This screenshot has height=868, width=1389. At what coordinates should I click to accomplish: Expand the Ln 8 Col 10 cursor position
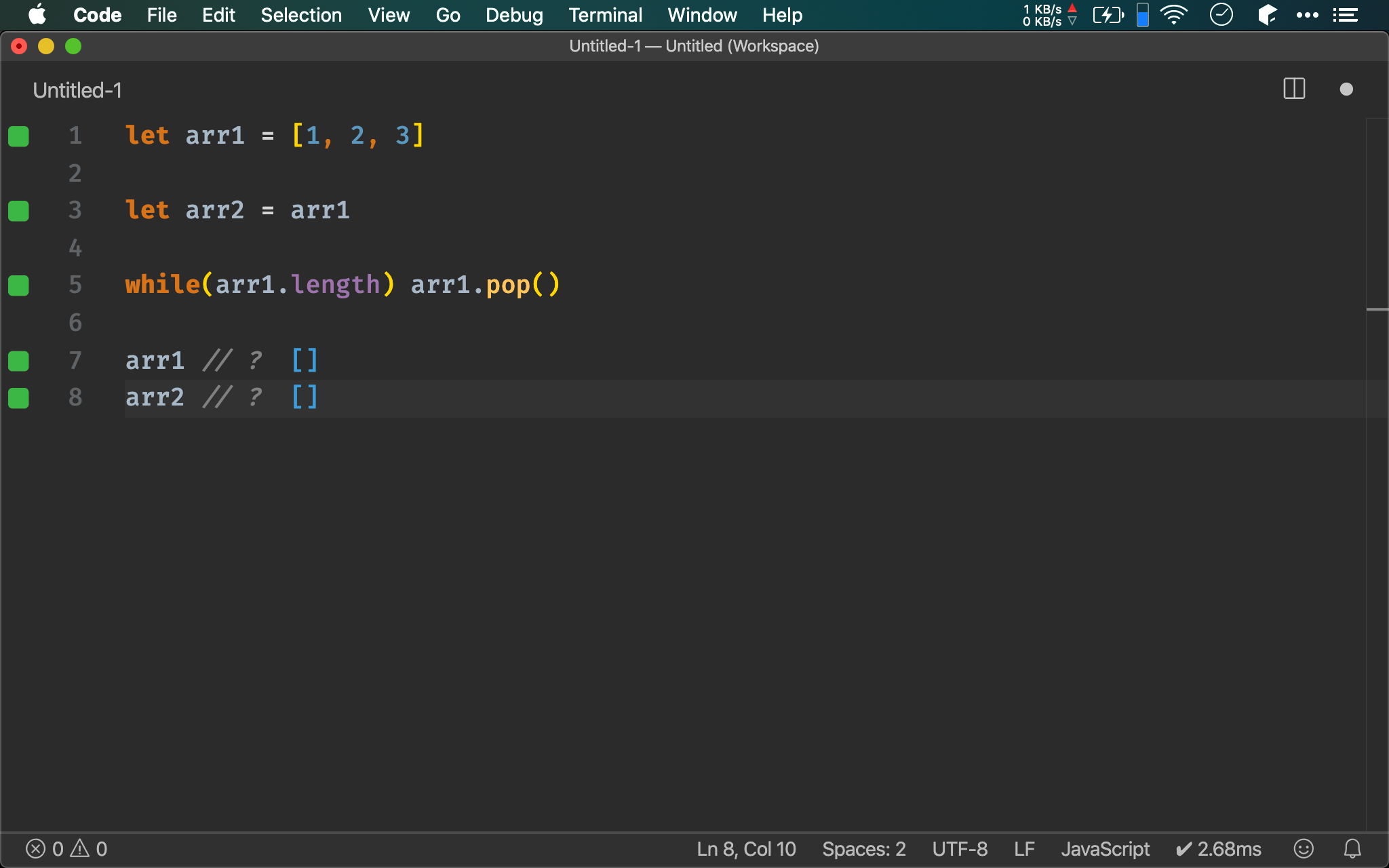[x=747, y=848]
